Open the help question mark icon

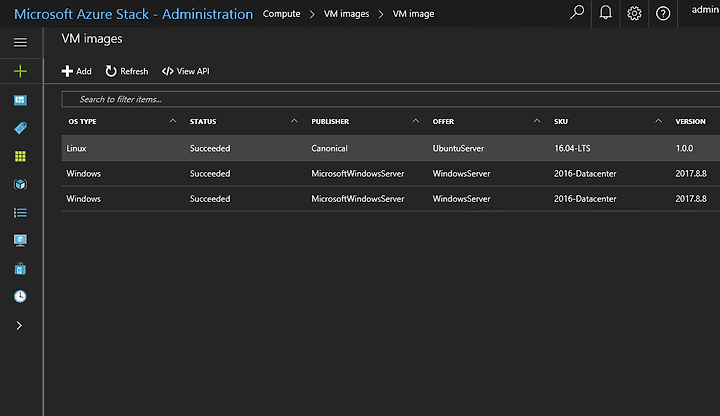click(663, 13)
